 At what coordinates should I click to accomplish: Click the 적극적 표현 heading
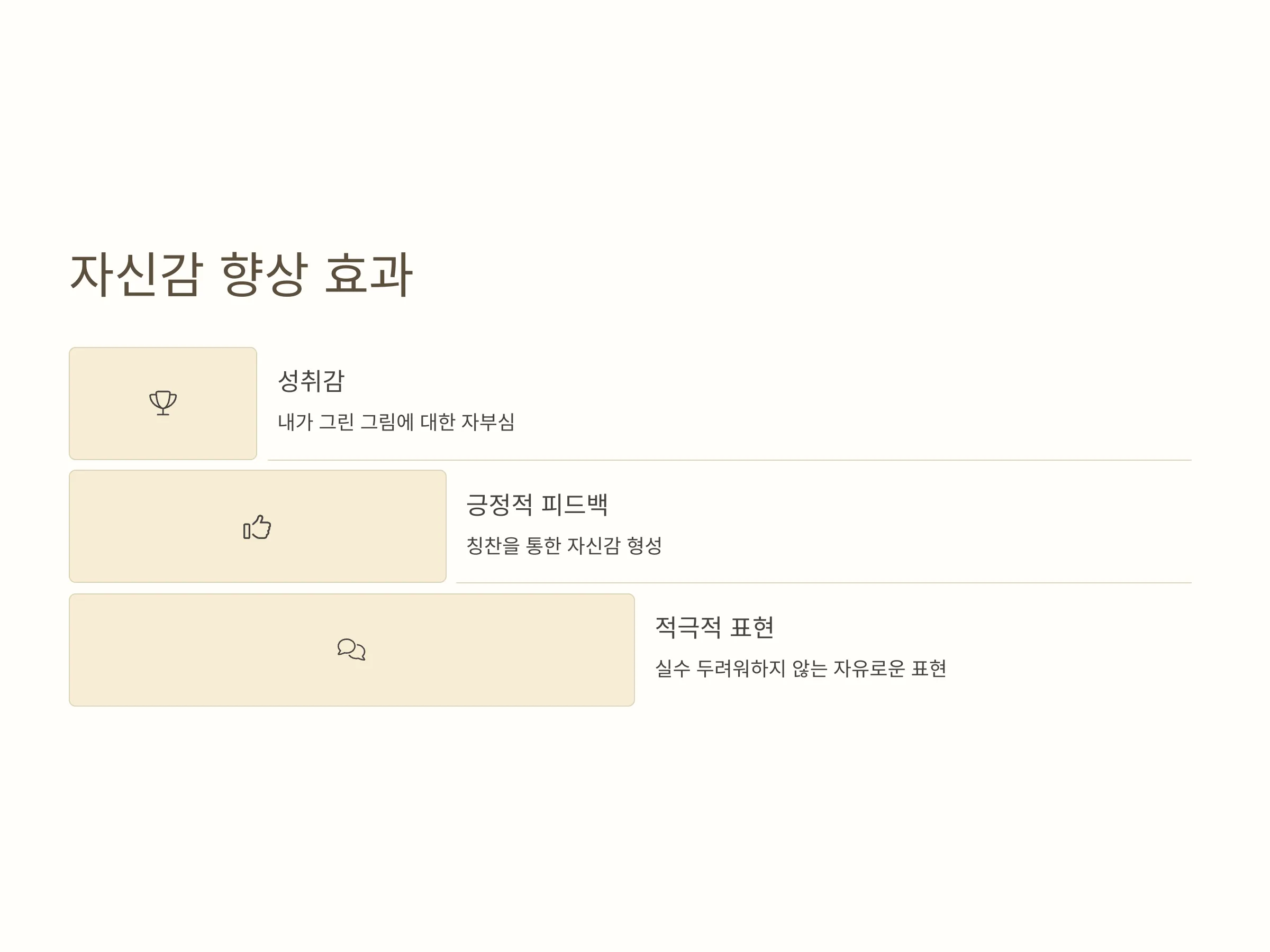[715, 627]
